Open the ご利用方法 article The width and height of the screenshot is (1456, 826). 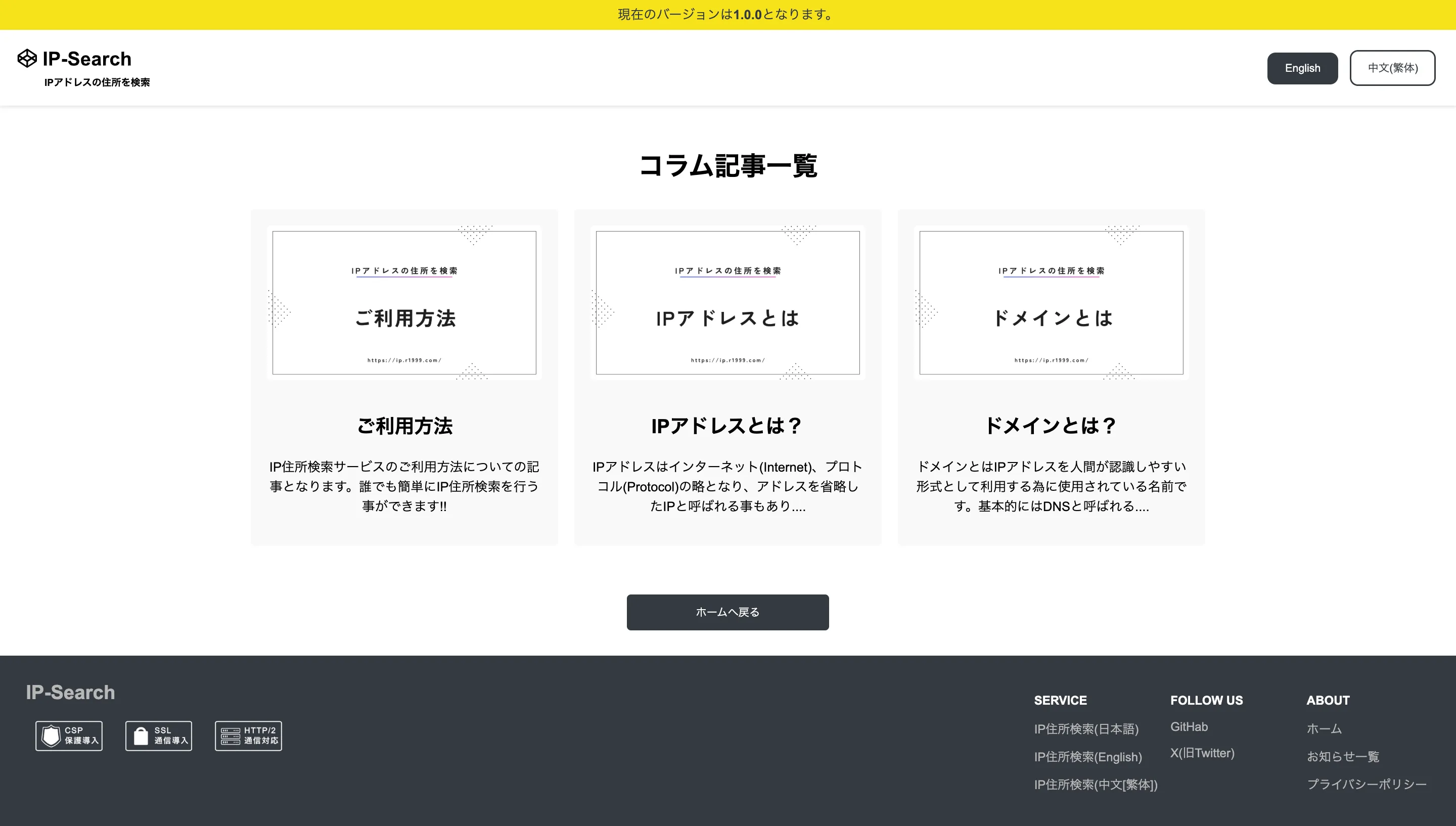(x=404, y=426)
